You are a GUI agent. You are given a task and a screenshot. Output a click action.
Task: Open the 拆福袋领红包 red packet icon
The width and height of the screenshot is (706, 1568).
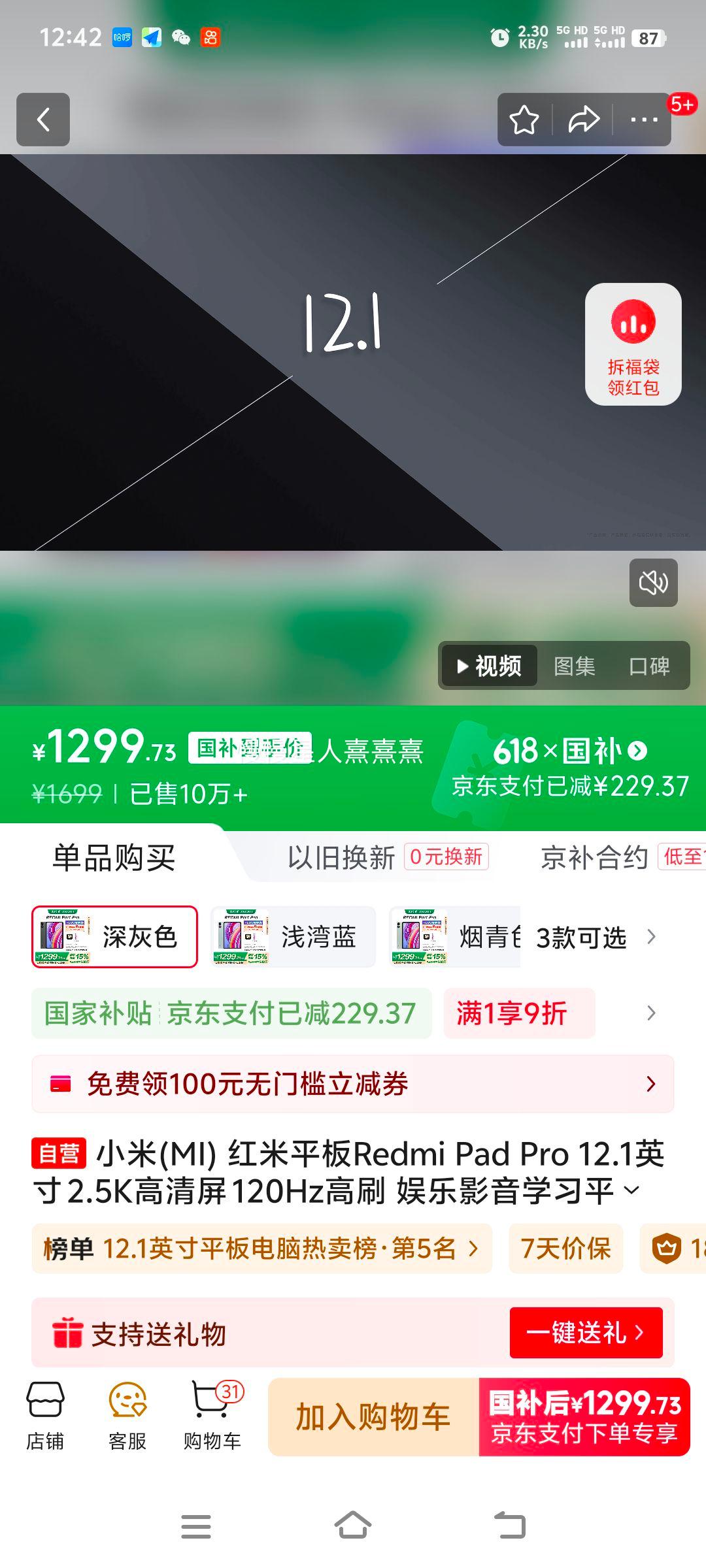pyautogui.click(x=633, y=344)
